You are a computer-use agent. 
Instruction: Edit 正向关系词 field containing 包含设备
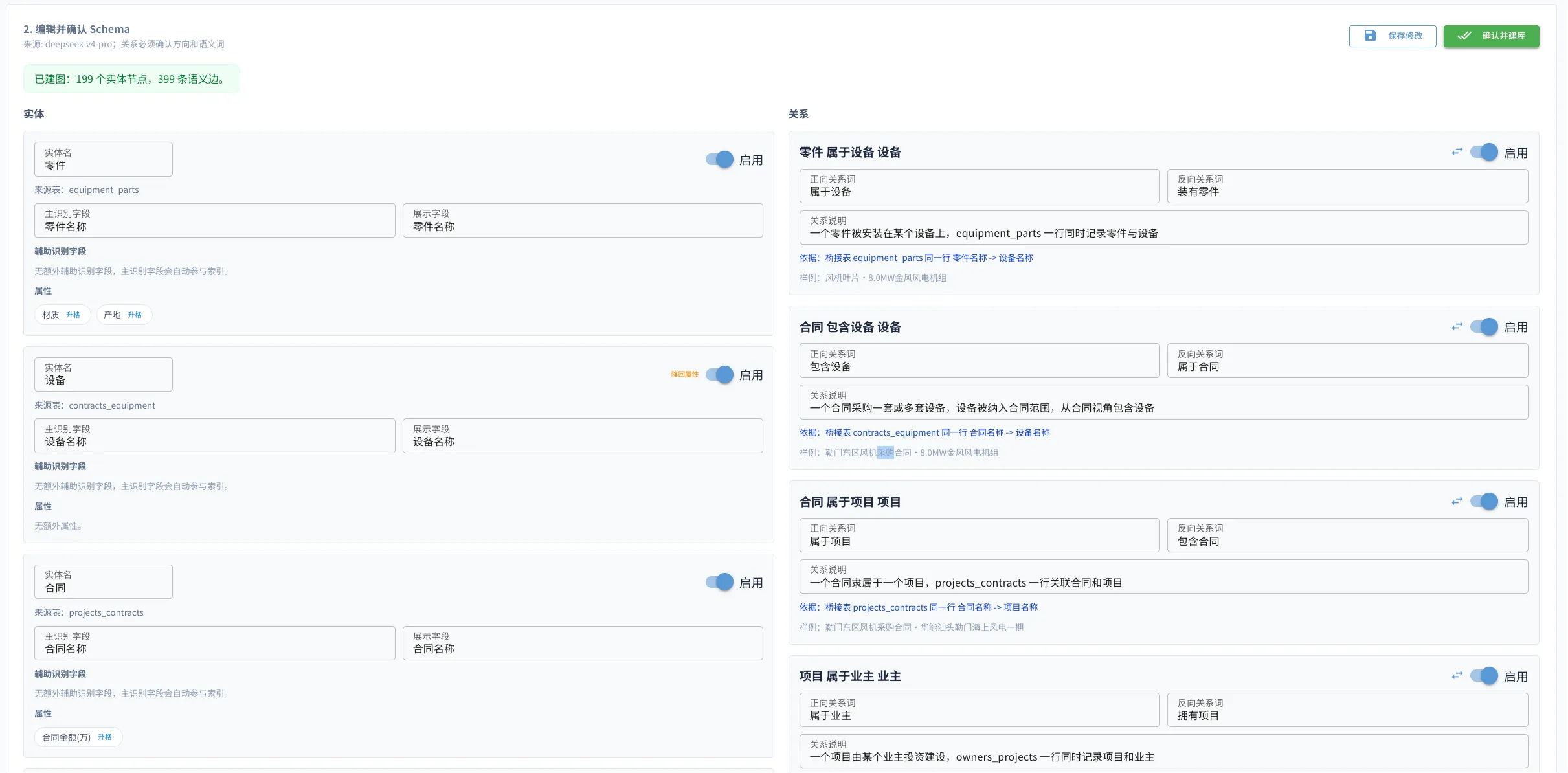click(980, 361)
